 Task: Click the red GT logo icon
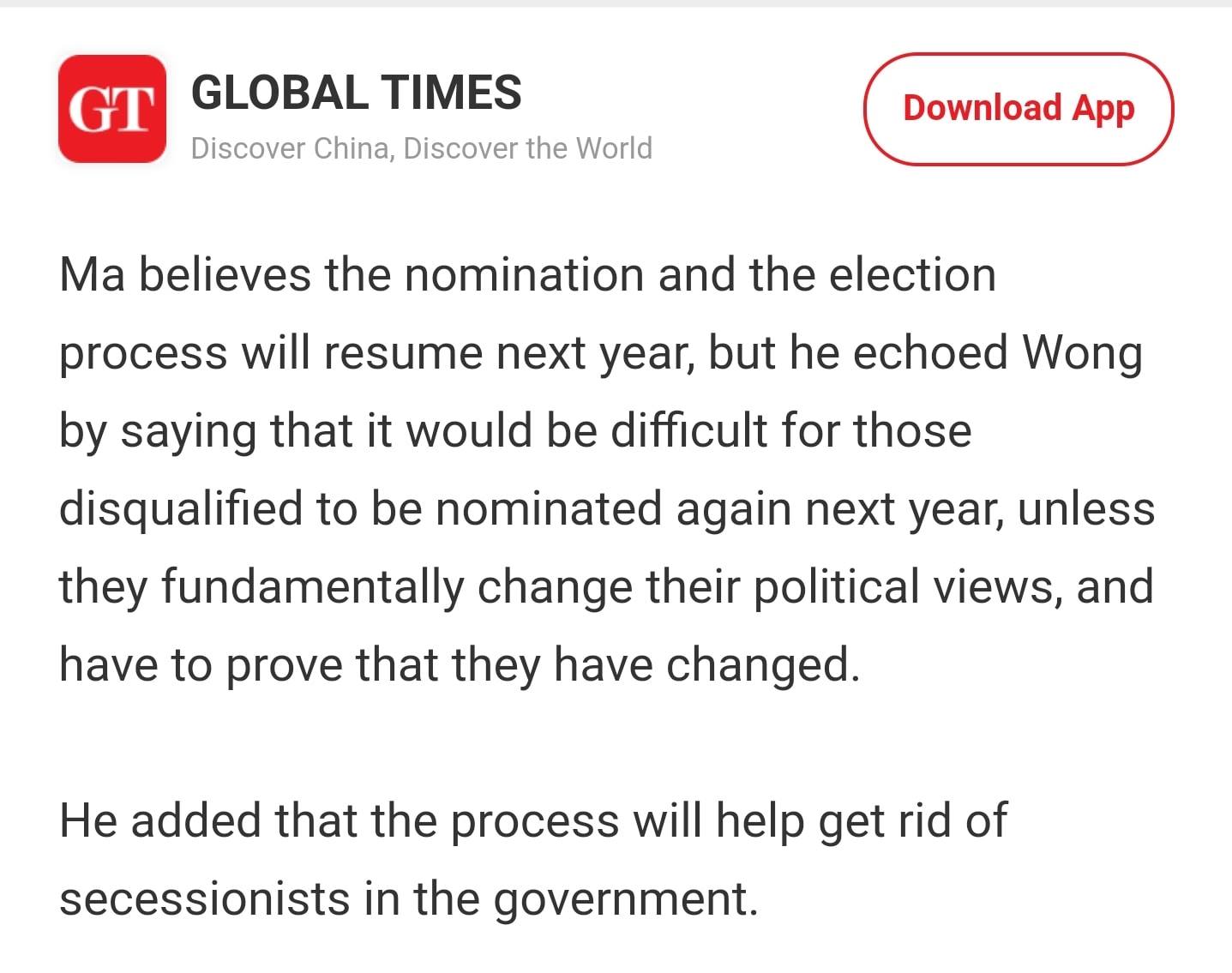click(111, 109)
